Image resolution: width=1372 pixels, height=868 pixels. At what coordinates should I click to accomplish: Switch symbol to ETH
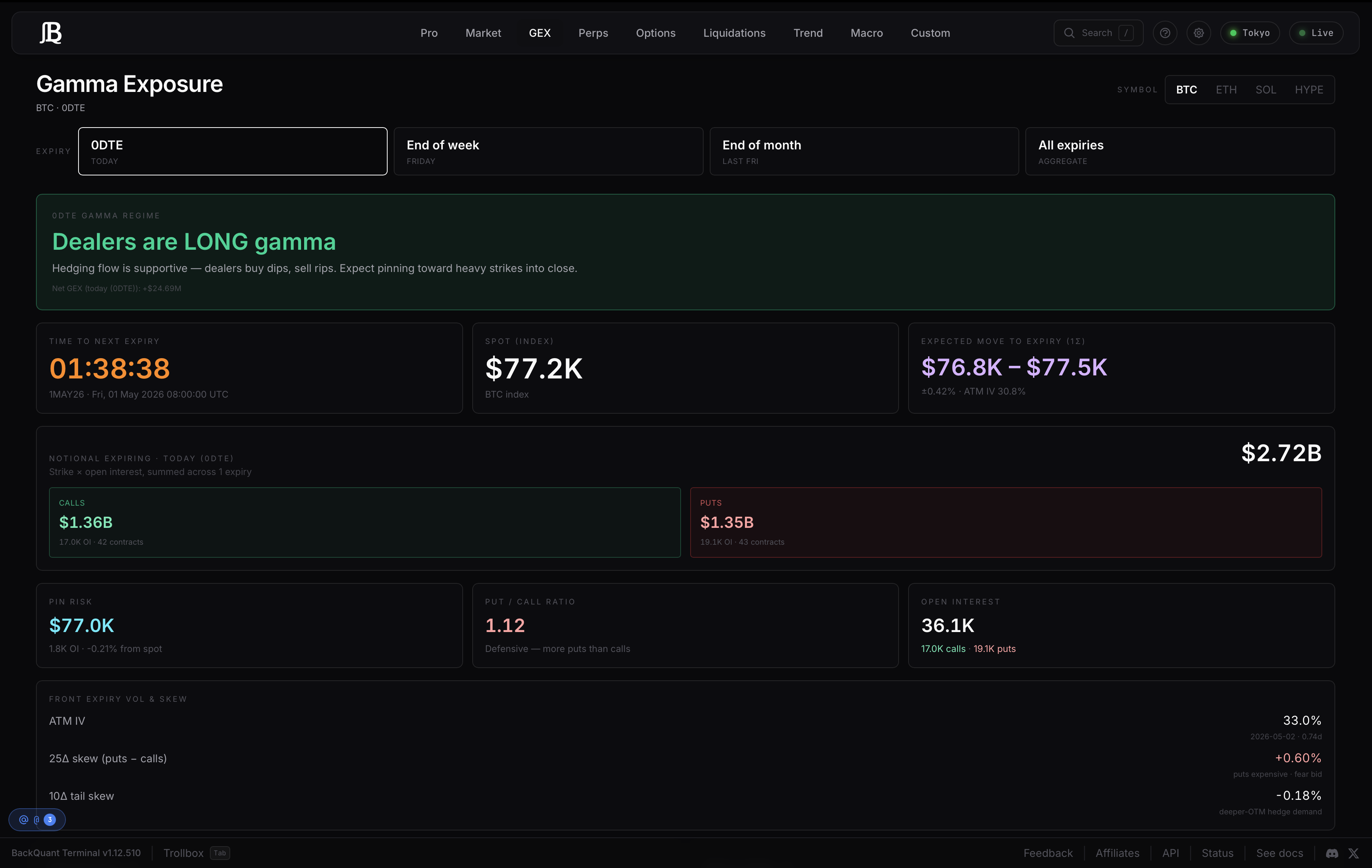(1226, 90)
